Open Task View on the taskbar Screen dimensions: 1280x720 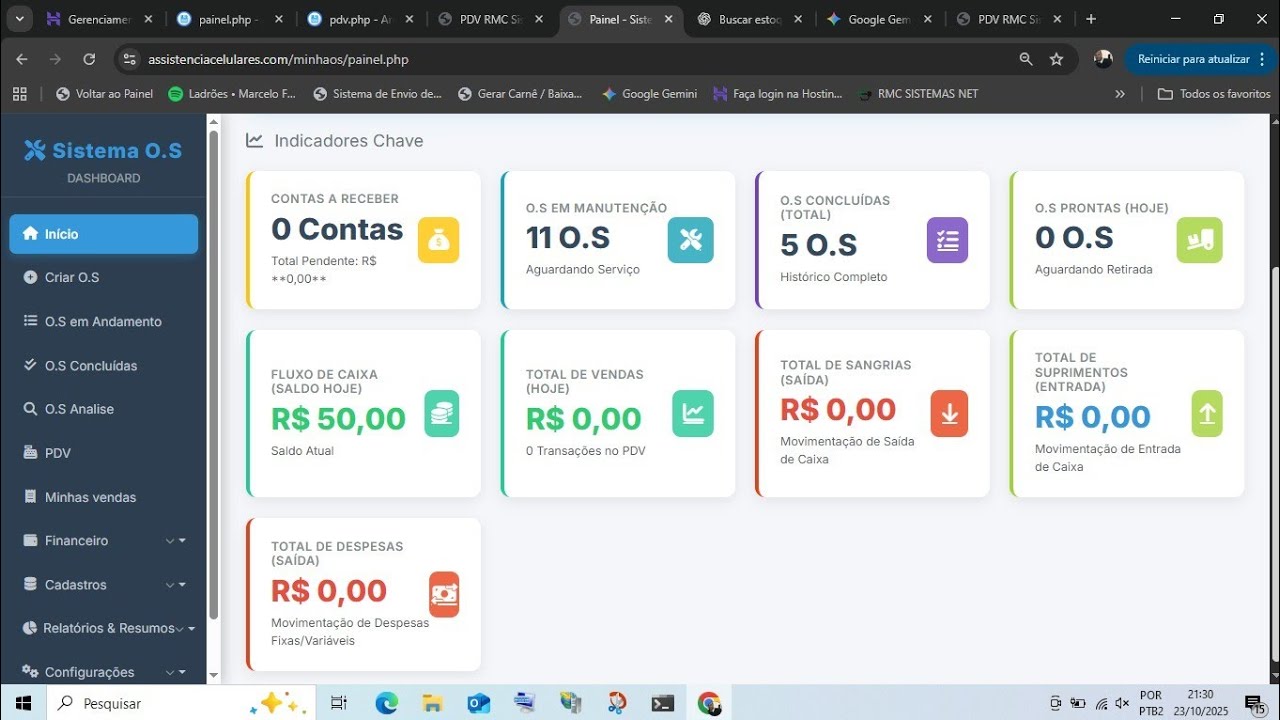click(338, 703)
